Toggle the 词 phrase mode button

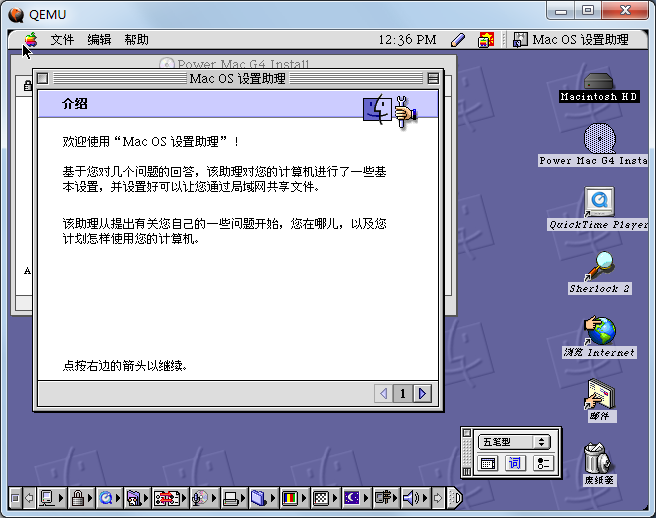(515, 463)
